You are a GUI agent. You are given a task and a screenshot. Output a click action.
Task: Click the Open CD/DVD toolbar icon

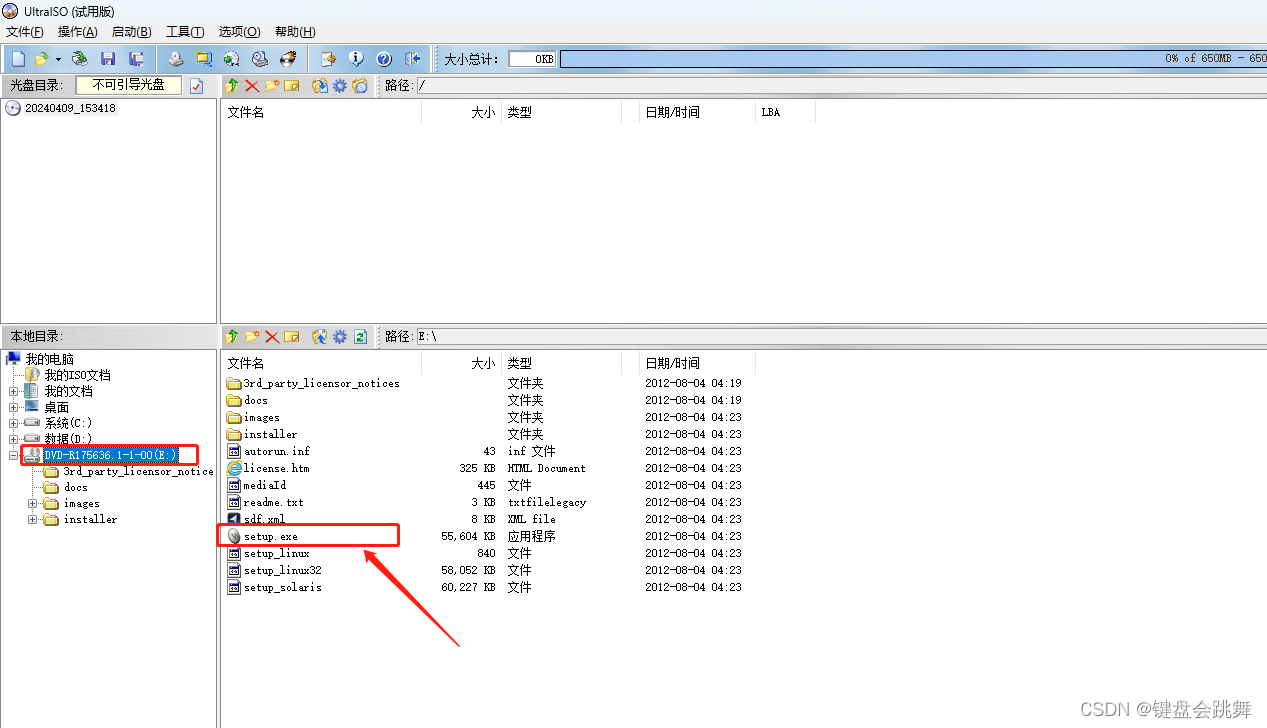coord(80,59)
